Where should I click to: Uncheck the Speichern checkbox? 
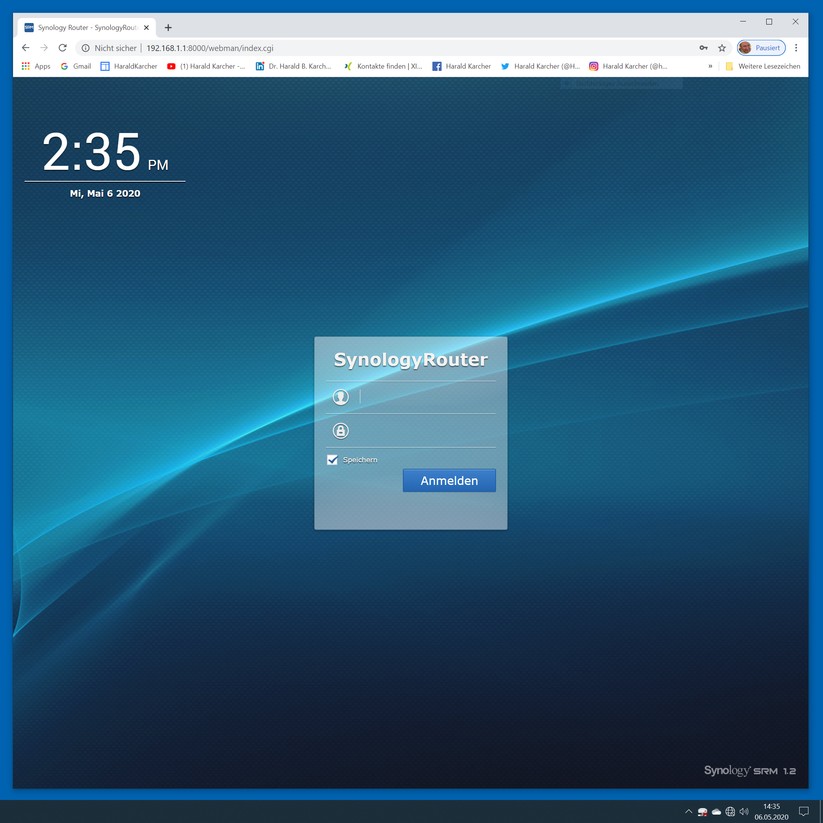[332, 460]
